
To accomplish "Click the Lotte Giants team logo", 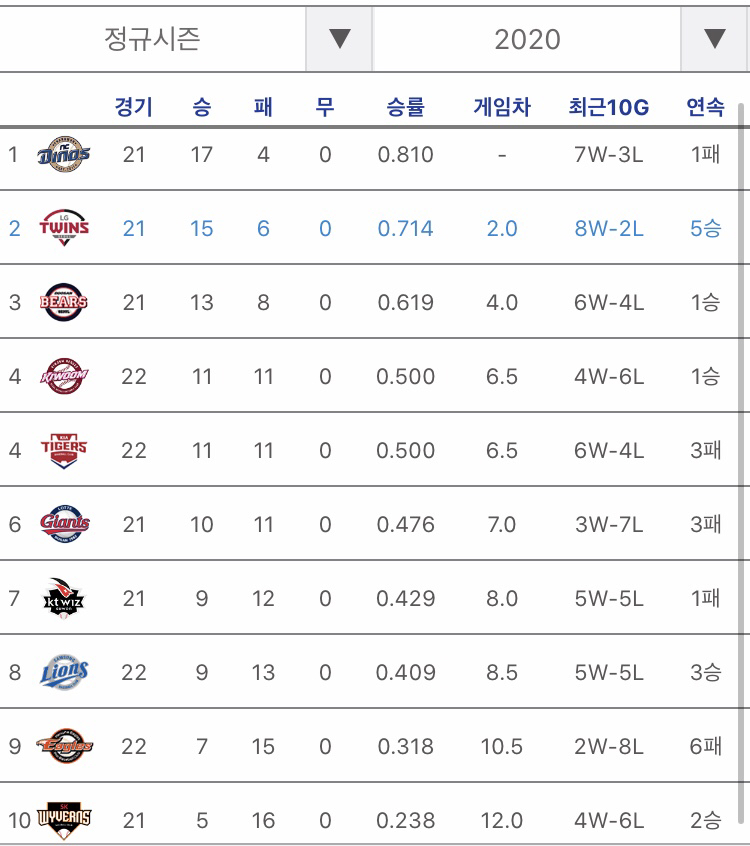I will [x=64, y=524].
